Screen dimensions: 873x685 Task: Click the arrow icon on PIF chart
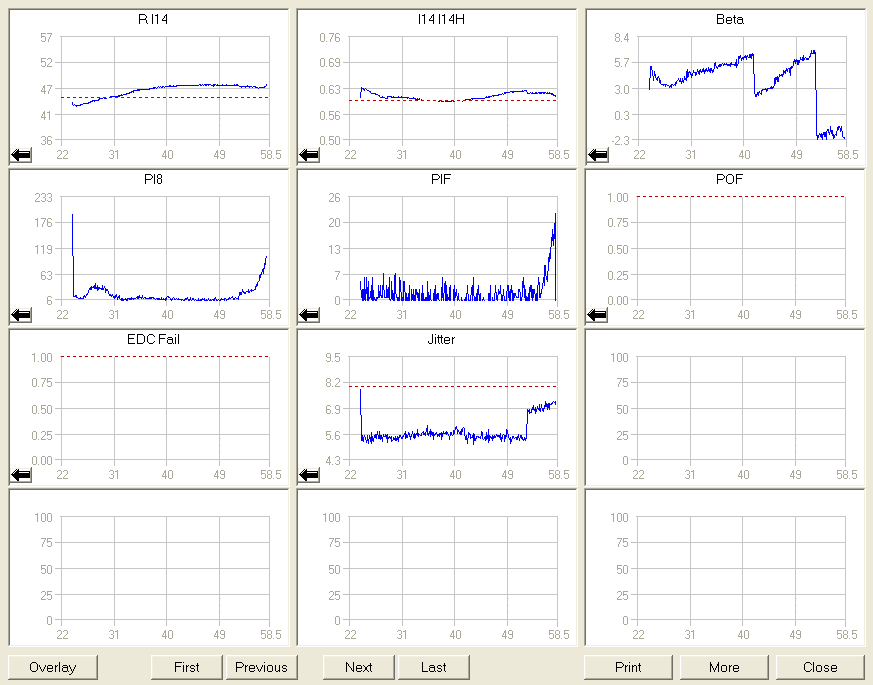(x=309, y=315)
